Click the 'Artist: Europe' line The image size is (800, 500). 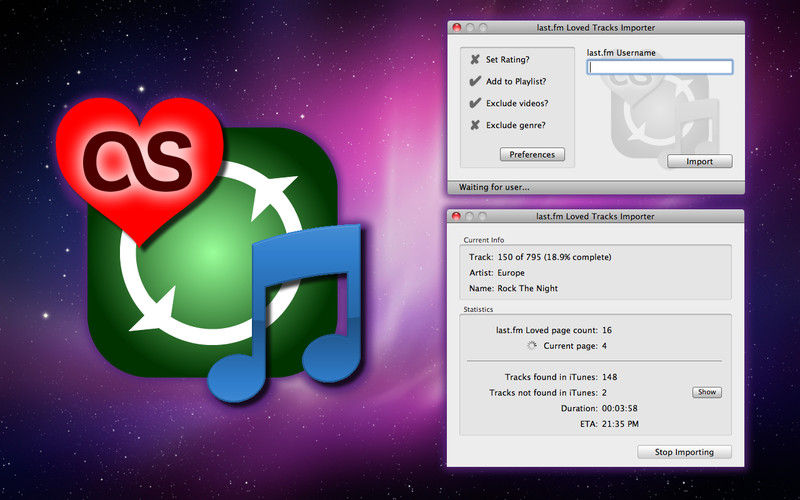coord(496,273)
